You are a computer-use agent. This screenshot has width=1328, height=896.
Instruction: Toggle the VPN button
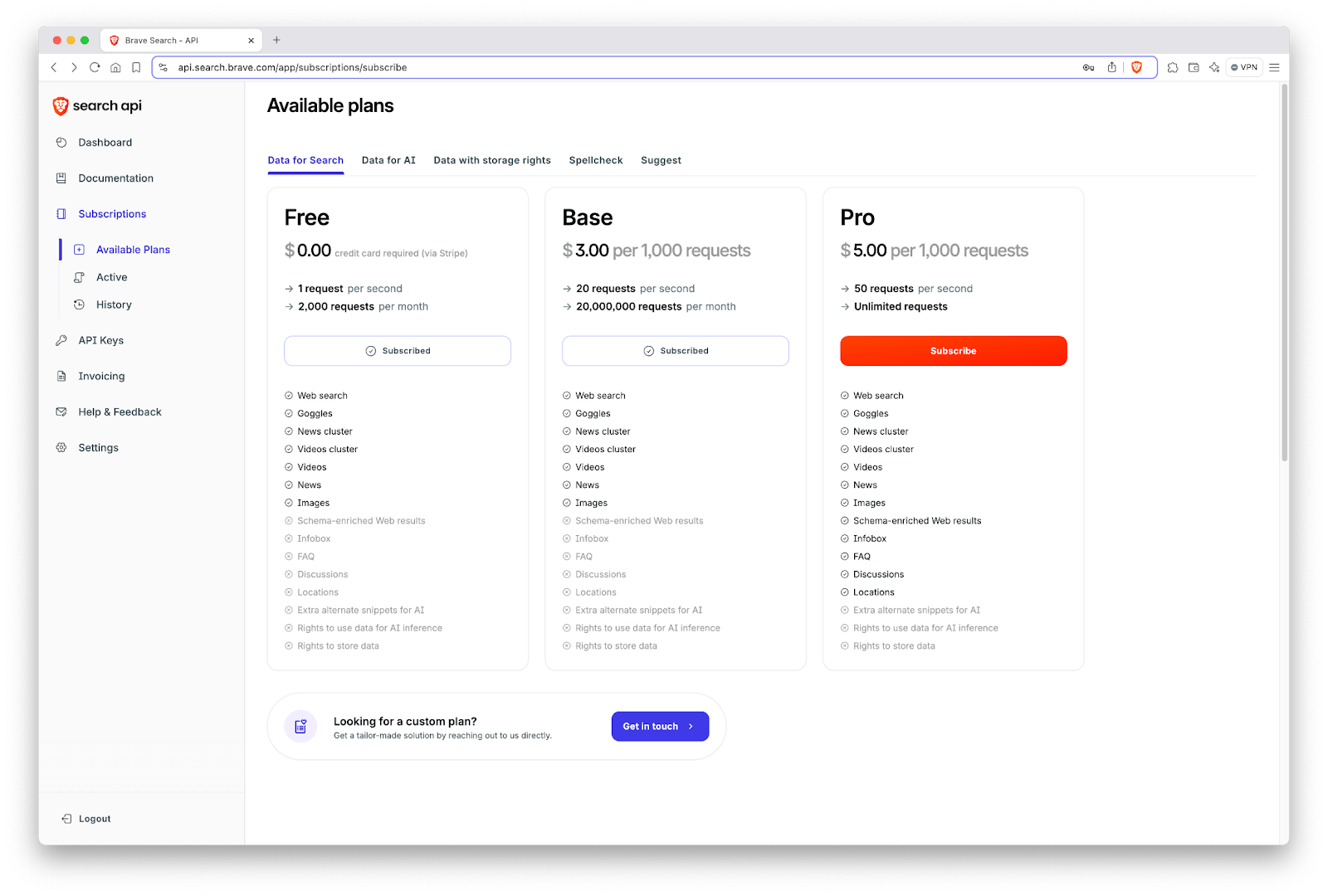1244,67
